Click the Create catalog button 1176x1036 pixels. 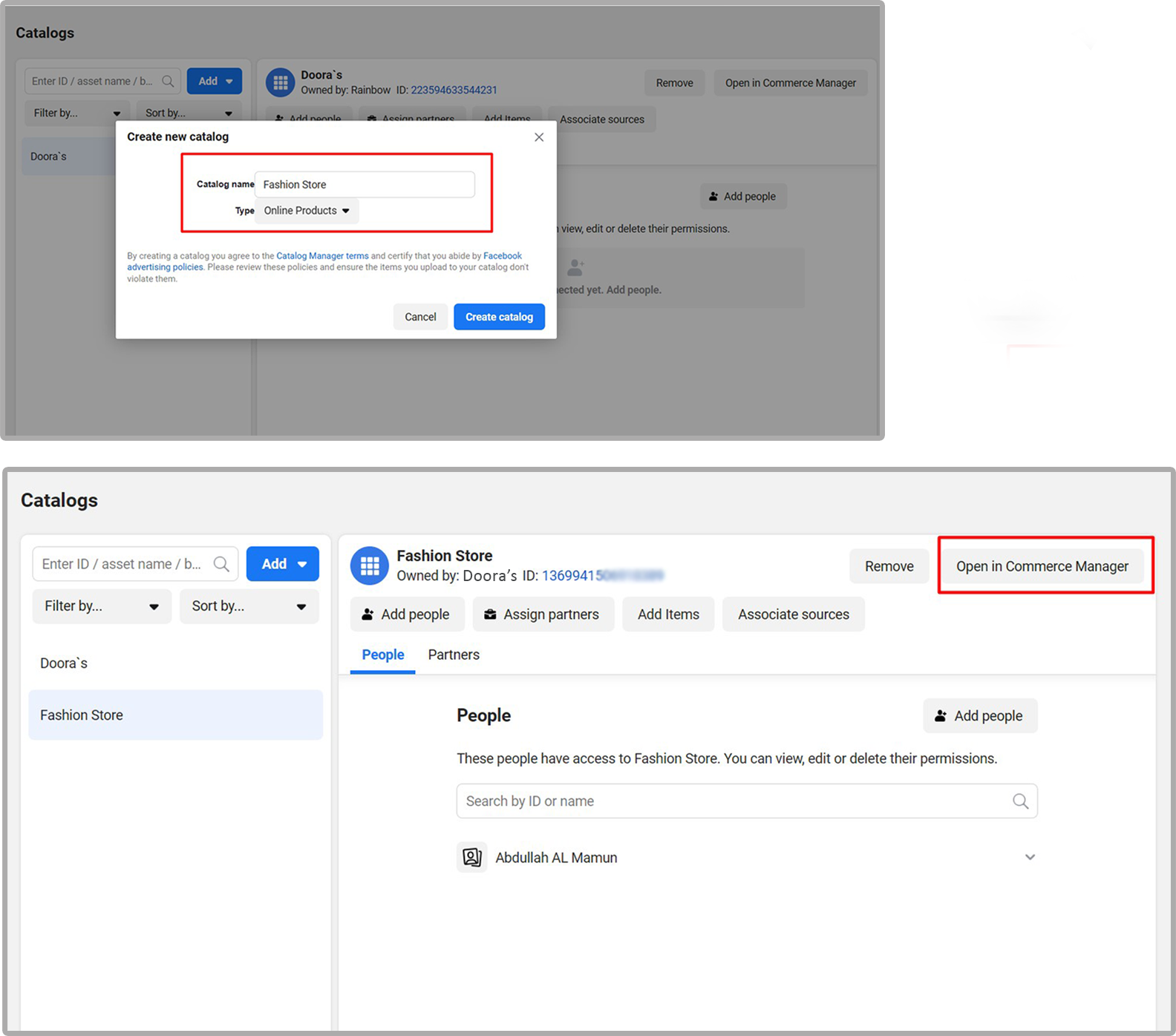coord(499,317)
